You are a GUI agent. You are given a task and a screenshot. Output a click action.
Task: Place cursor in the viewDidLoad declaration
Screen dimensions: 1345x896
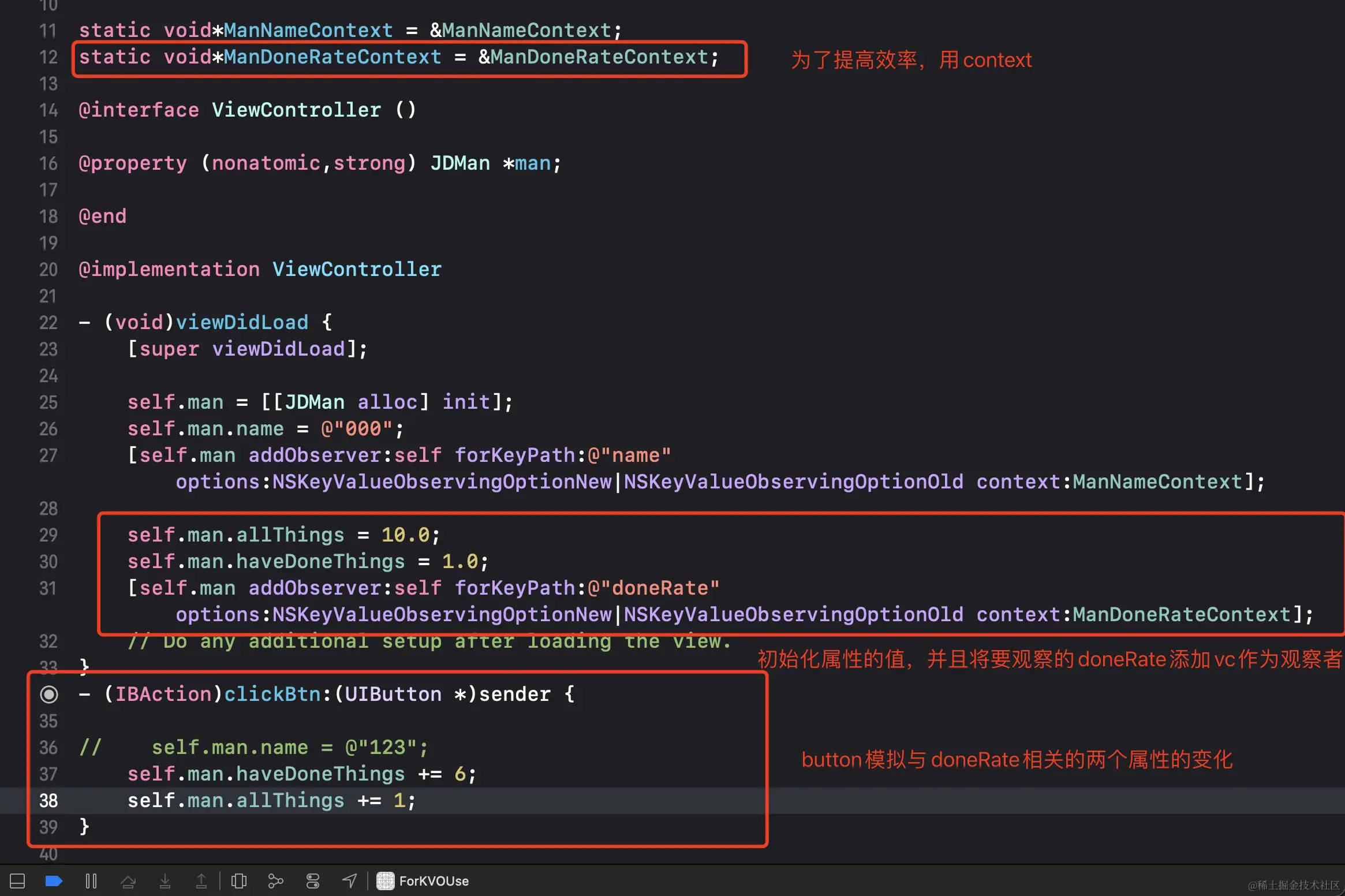(242, 322)
